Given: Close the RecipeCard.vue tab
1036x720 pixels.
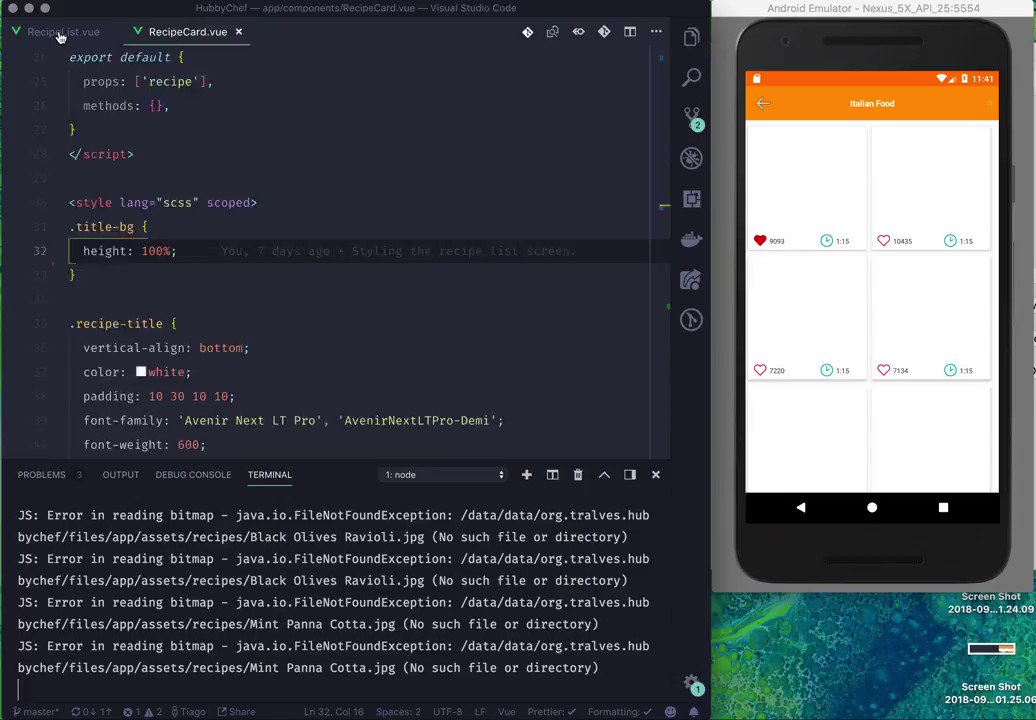Looking at the screenshot, I should click(x=239, y=32).
